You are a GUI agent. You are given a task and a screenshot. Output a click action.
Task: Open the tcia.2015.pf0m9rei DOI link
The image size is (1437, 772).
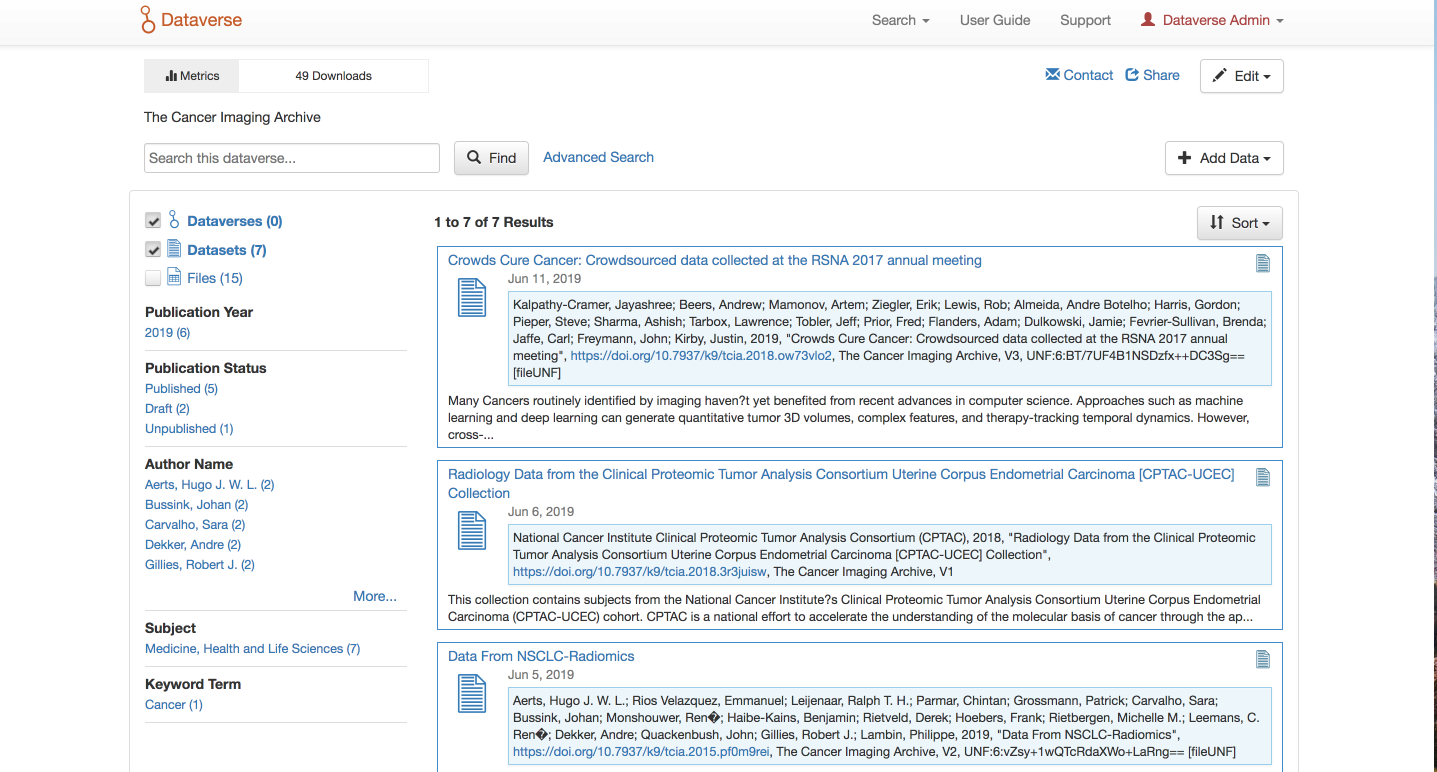(641, 751)
